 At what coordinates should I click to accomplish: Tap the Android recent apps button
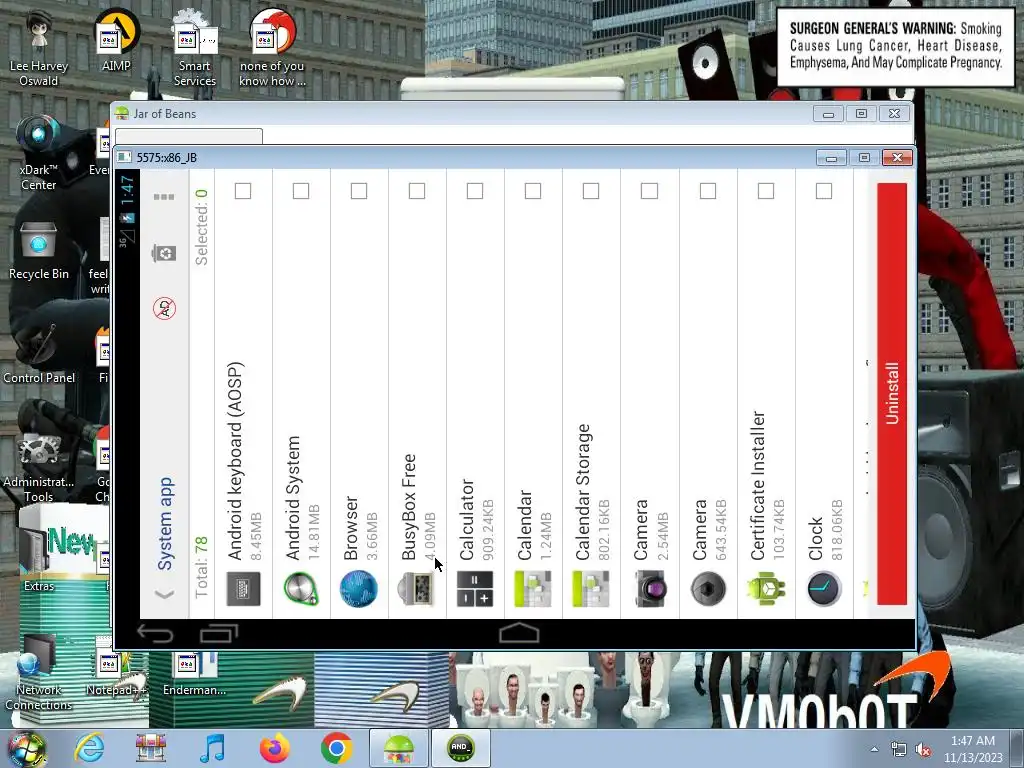point(219,633)
